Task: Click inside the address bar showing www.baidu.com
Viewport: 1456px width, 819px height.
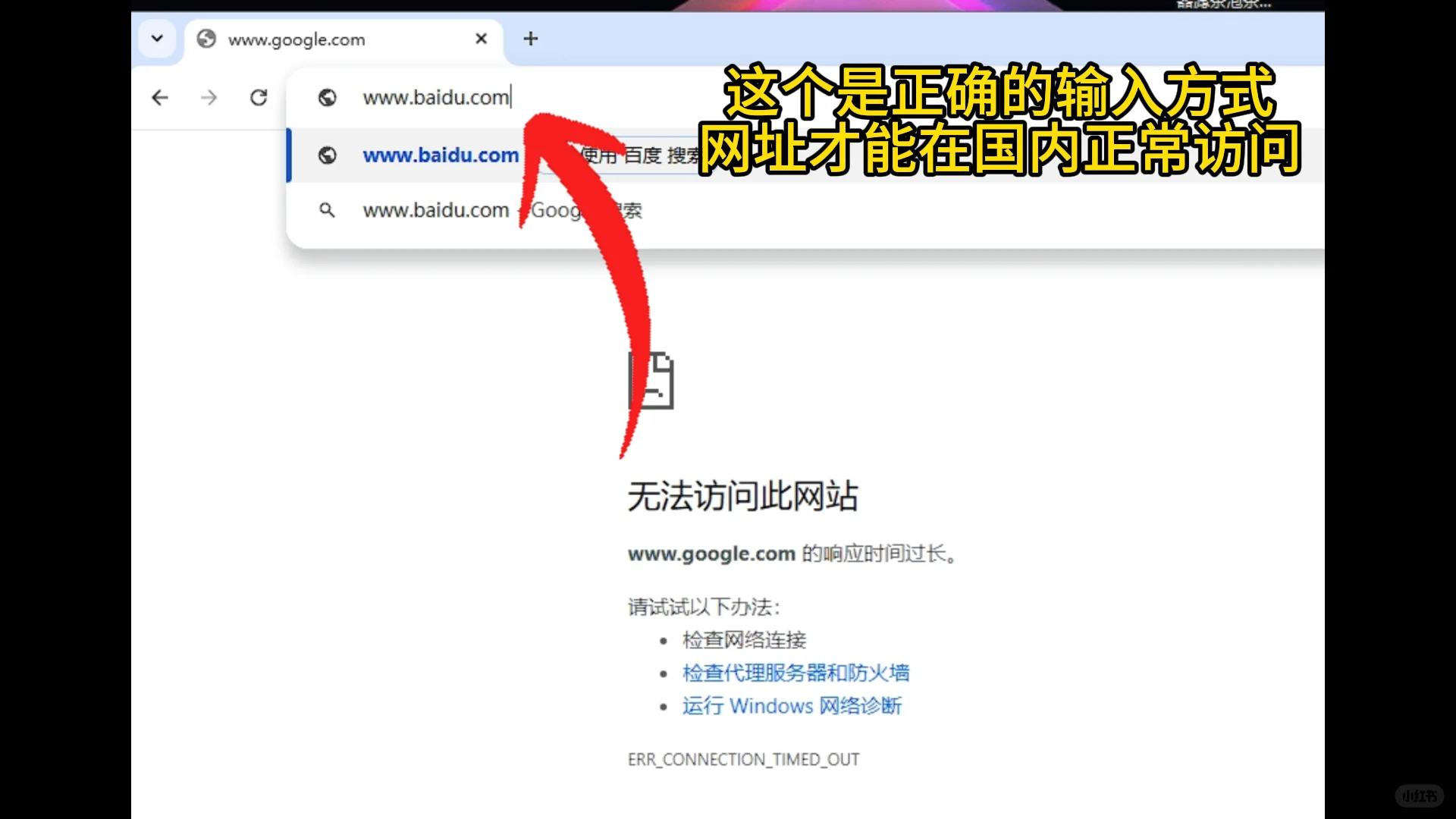Action: pos(436,97)
